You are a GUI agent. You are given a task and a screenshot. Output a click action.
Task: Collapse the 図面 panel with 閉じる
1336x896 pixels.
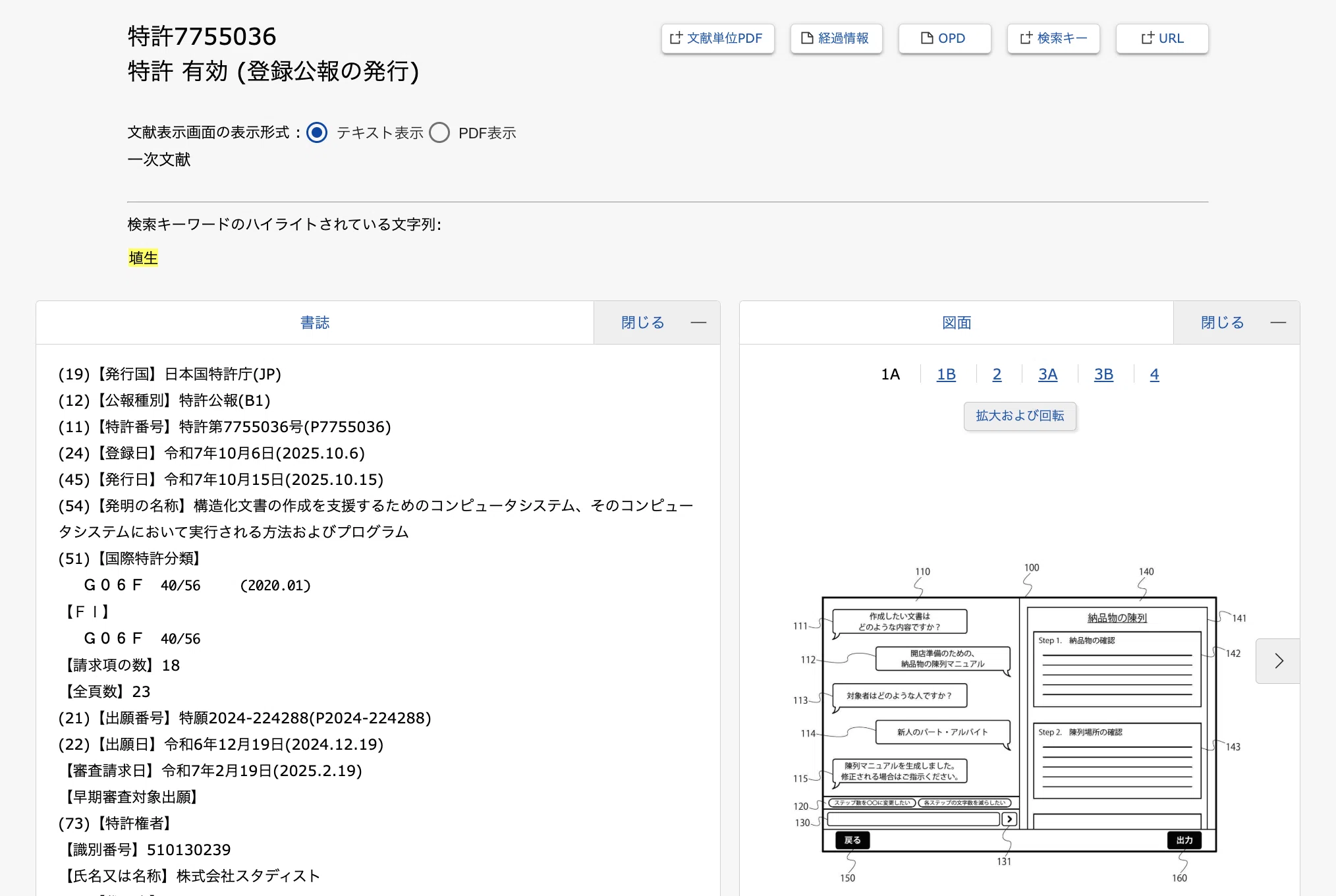[x=1237, y=323]
